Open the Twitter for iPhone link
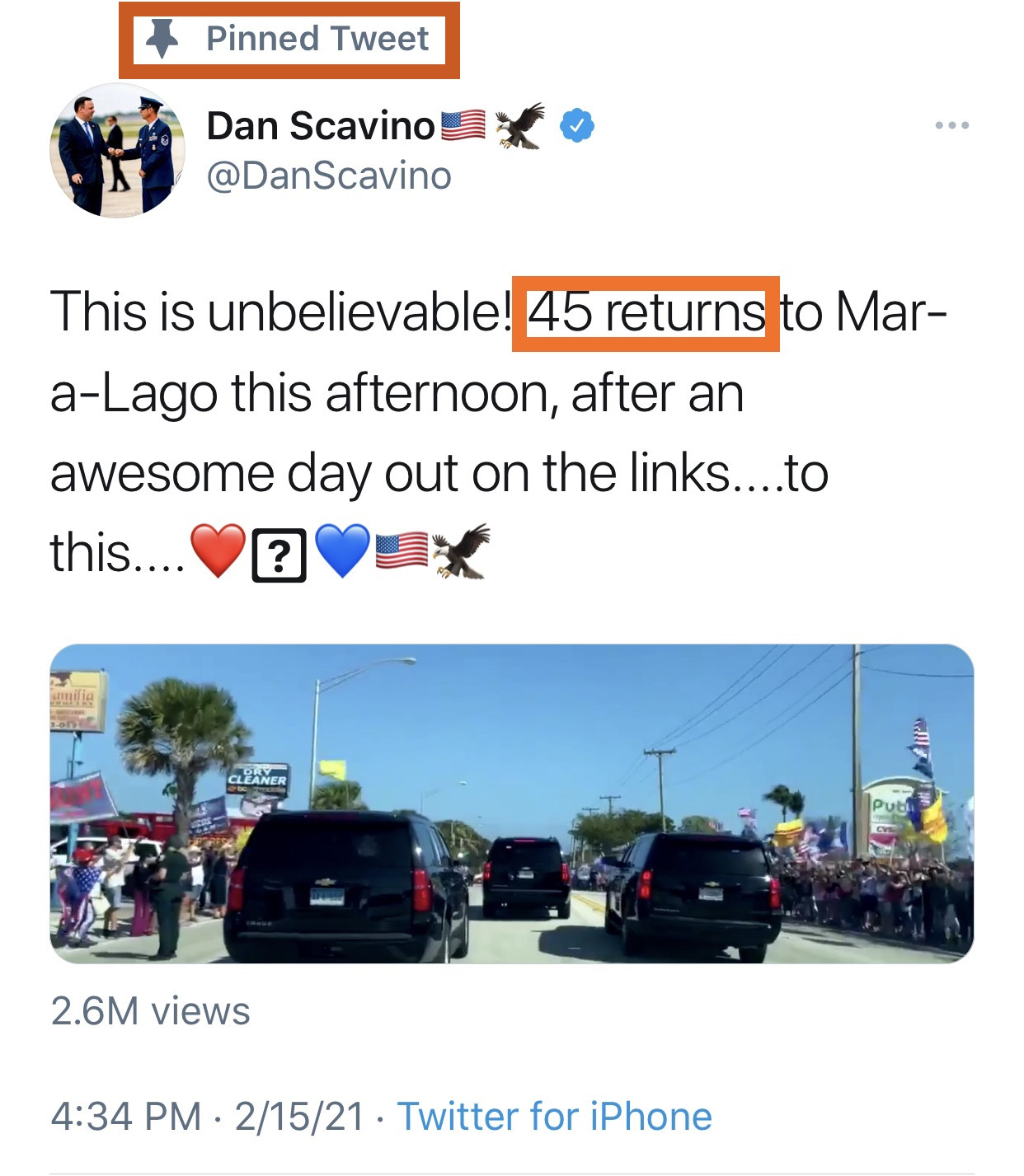 (554, 1117)
